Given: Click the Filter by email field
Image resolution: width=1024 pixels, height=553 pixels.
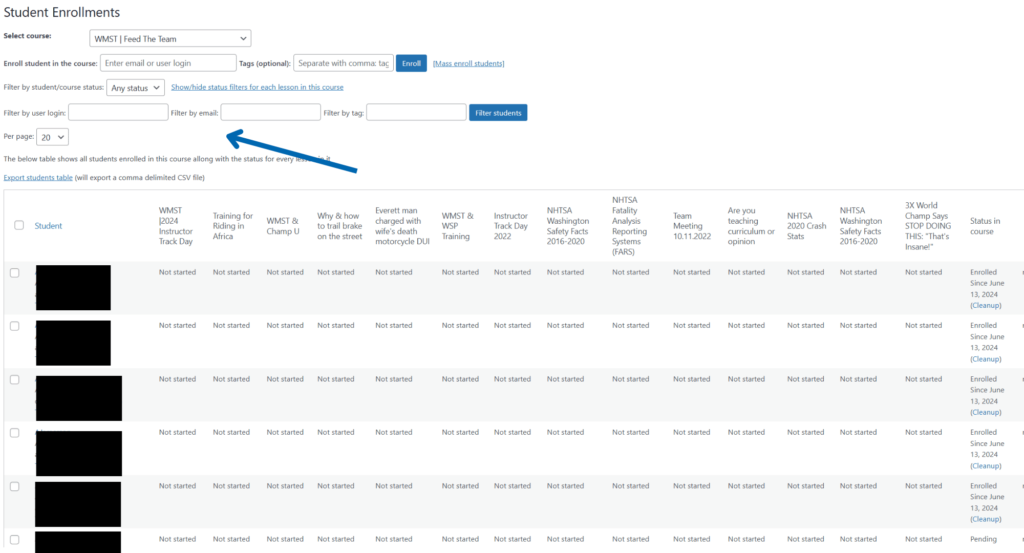Looking at the screenshot, I should coord(270,113).
